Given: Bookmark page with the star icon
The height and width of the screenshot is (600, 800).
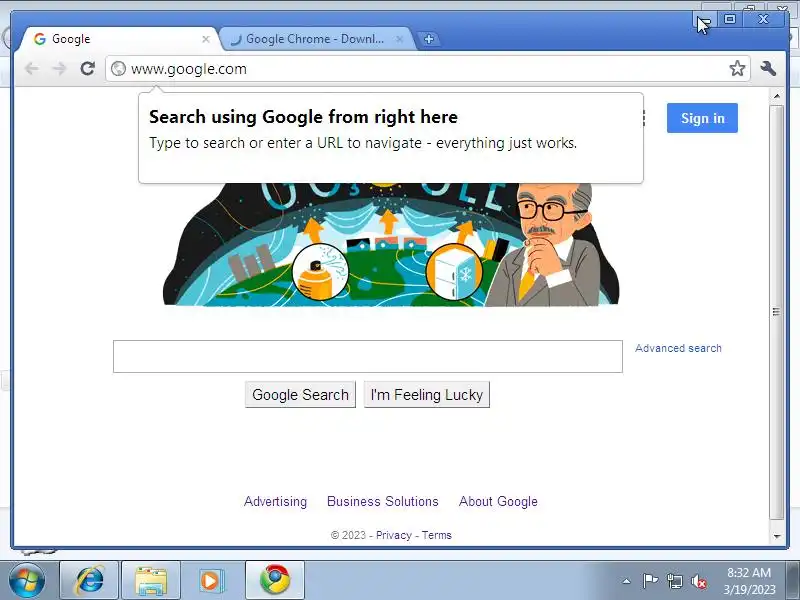Looking at the screenshot, I should click(737, 68).
